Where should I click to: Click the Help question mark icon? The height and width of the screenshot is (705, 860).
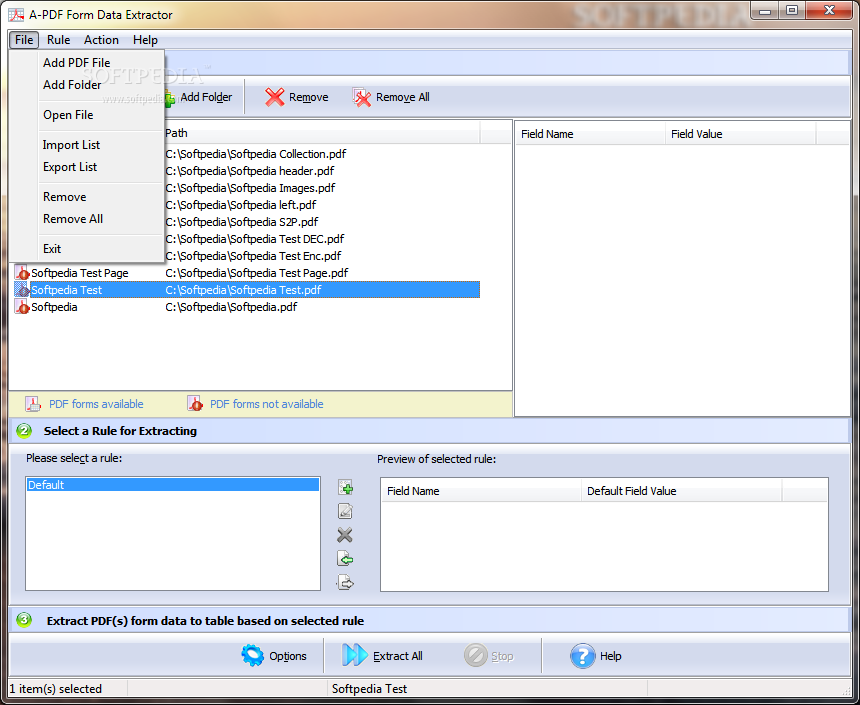[x=582, y=656]
